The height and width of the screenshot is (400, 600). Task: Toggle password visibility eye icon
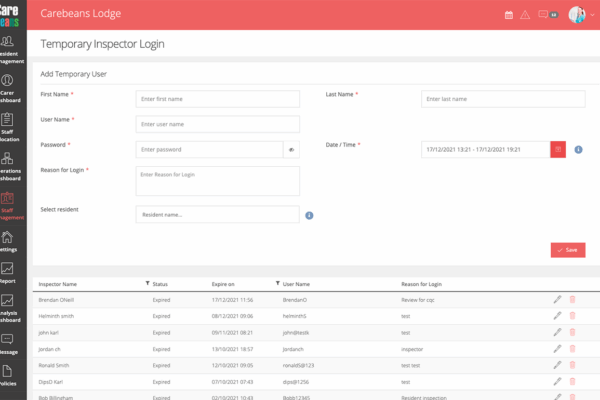(x=293, y=149)
